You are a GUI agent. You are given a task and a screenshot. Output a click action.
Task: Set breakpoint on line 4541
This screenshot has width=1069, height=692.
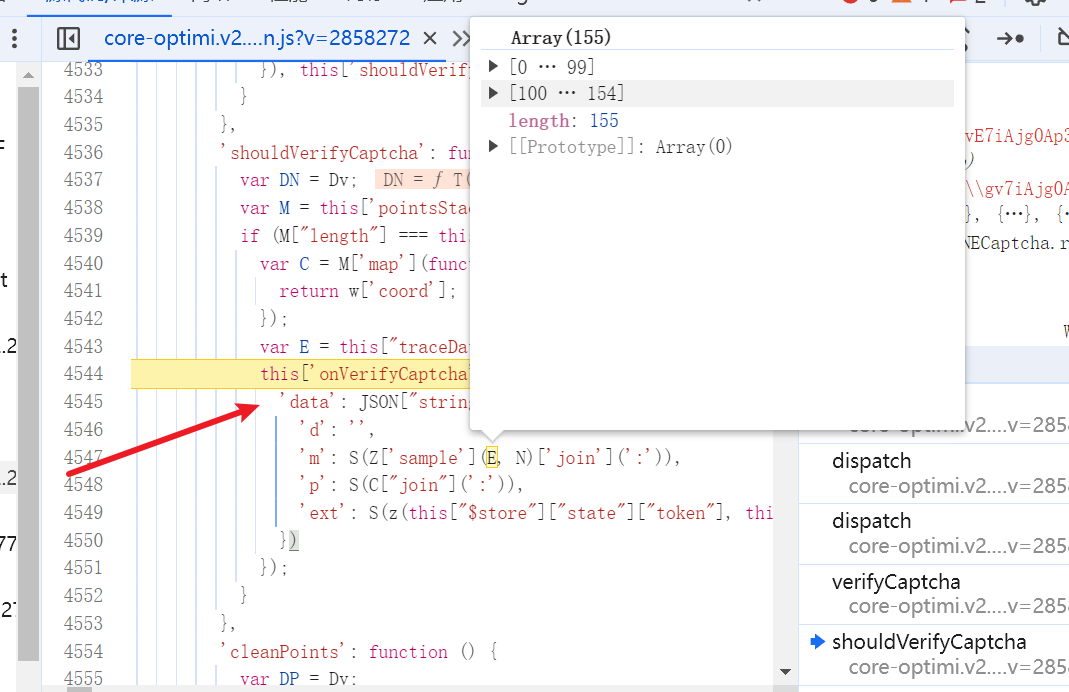83,290
